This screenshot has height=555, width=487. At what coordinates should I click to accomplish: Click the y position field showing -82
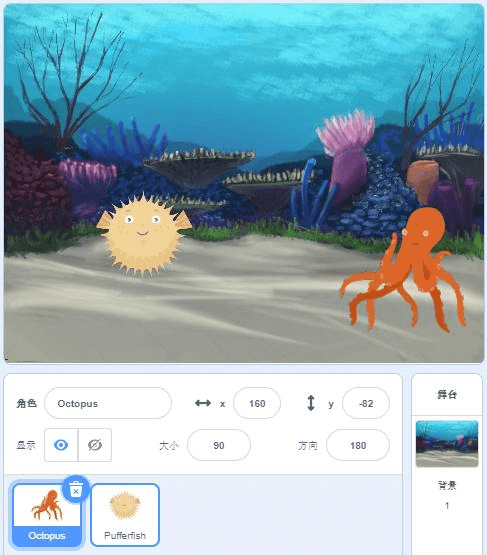[x=366, y=403]
